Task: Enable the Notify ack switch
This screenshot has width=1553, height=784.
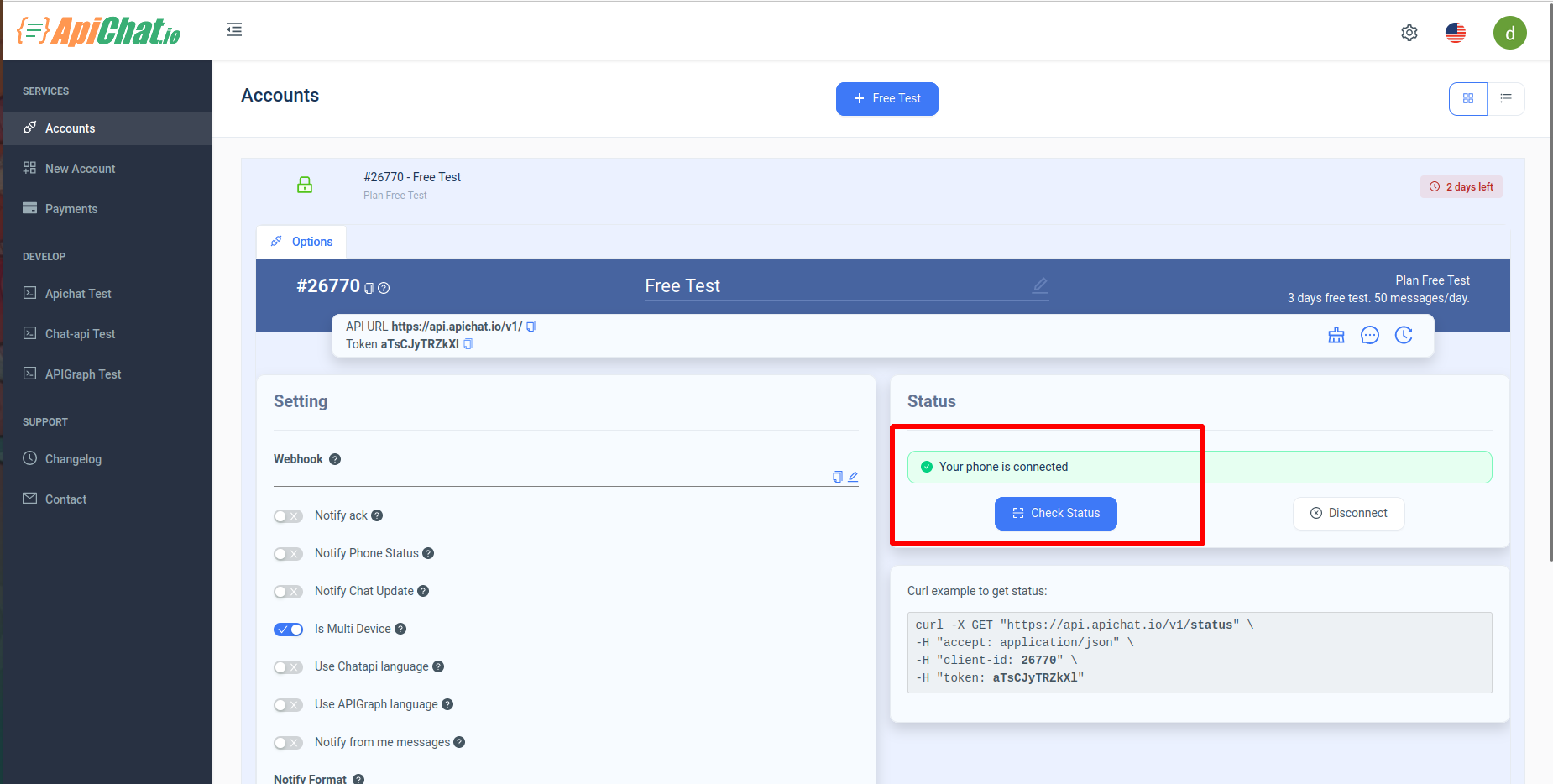Action: pyautogui.click(x=288, y=516)
